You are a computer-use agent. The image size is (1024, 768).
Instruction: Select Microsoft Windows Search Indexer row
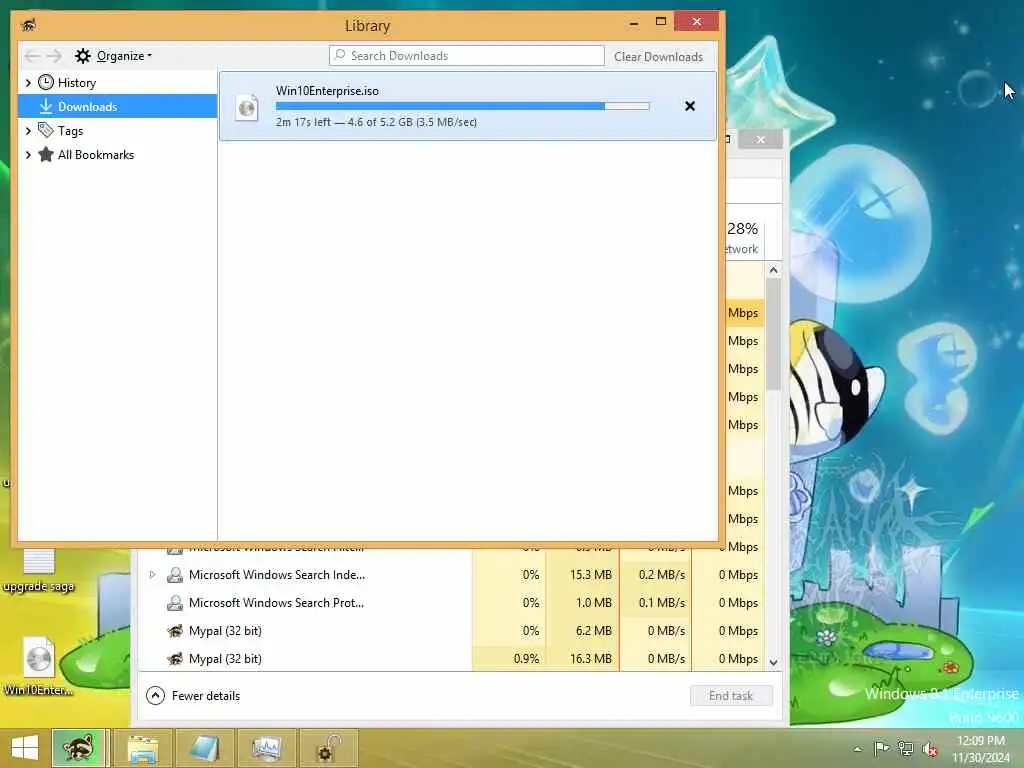451,575
